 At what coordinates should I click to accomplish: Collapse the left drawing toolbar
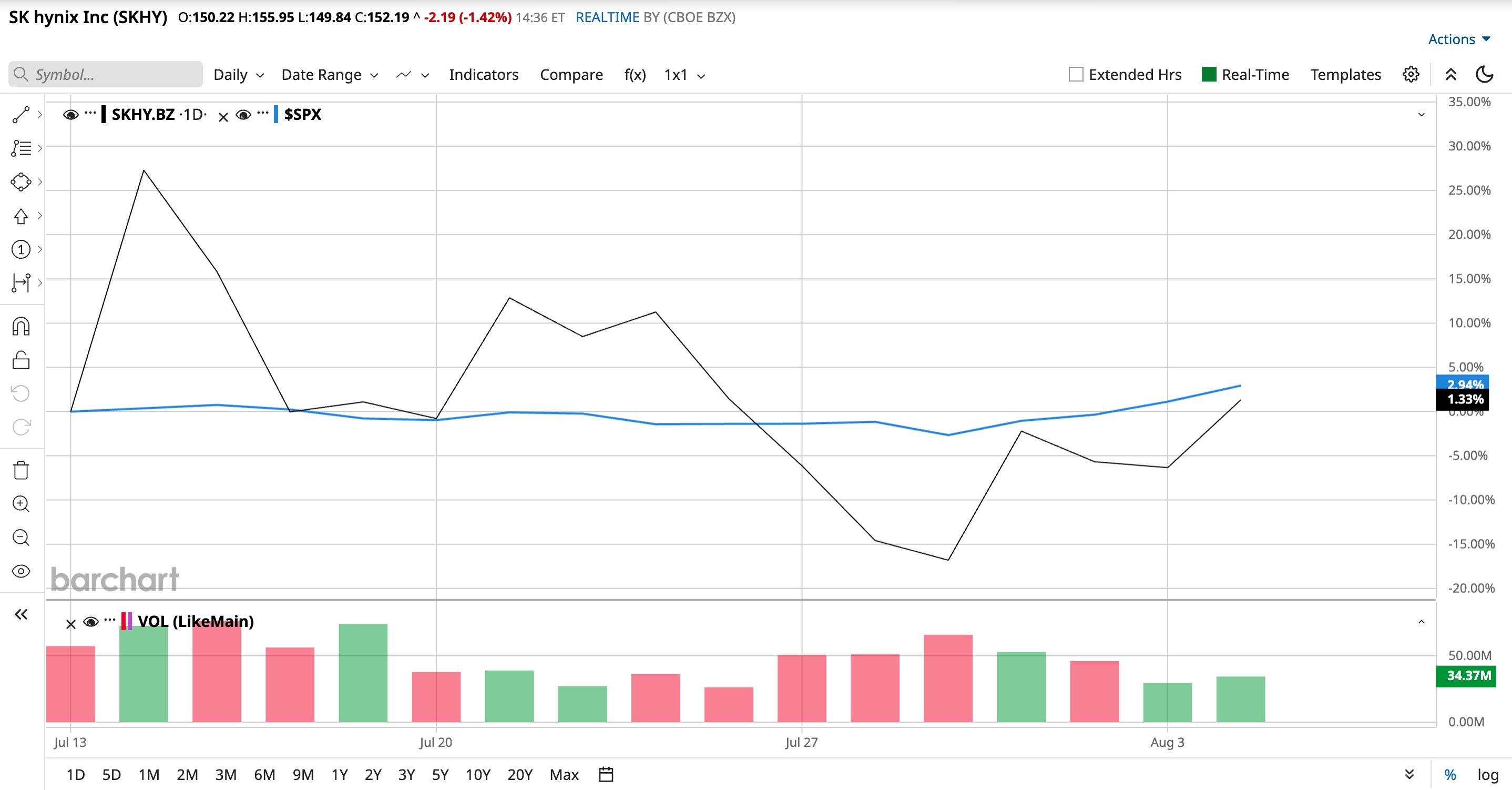tap(21, 614)
